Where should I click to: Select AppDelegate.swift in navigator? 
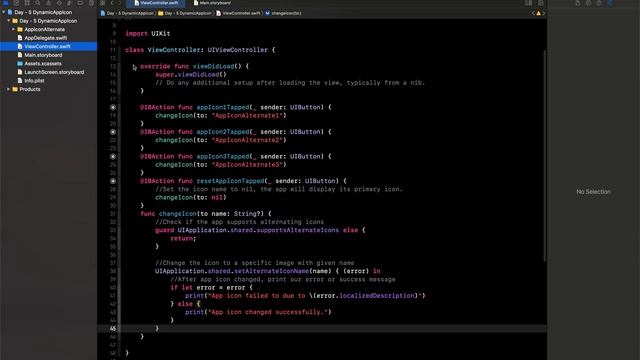pos(45,38)
